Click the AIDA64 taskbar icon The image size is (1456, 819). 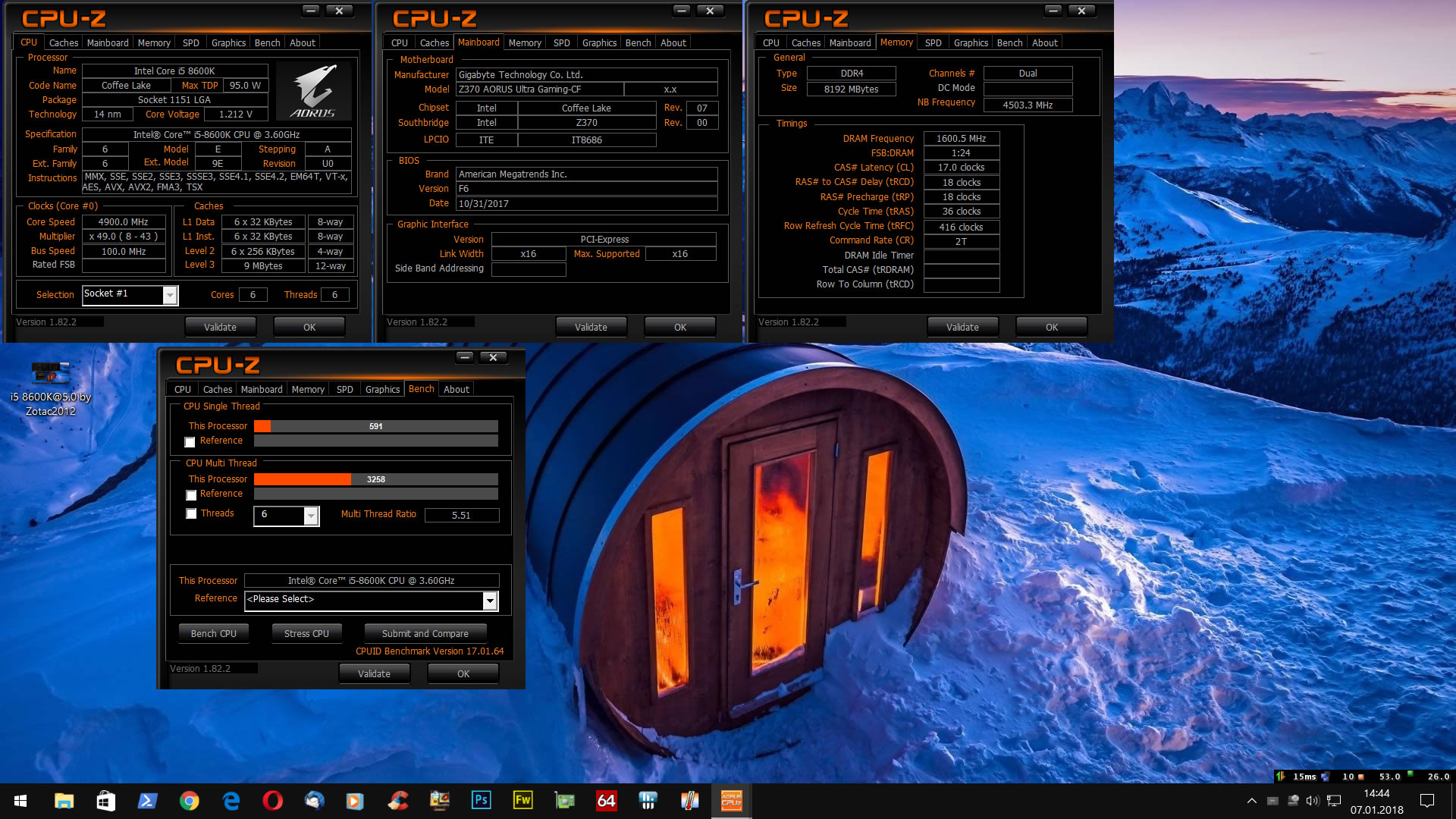606,801
